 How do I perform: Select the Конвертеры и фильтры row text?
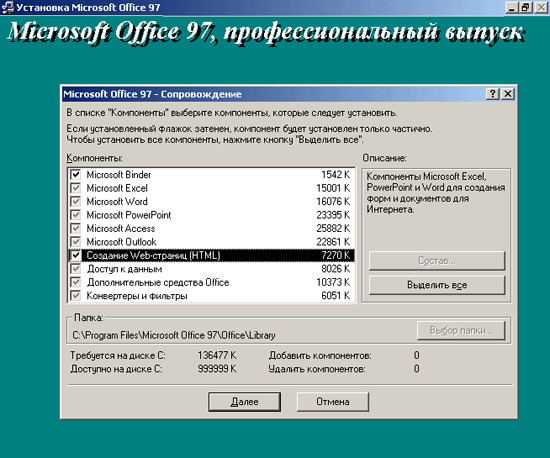137,296
